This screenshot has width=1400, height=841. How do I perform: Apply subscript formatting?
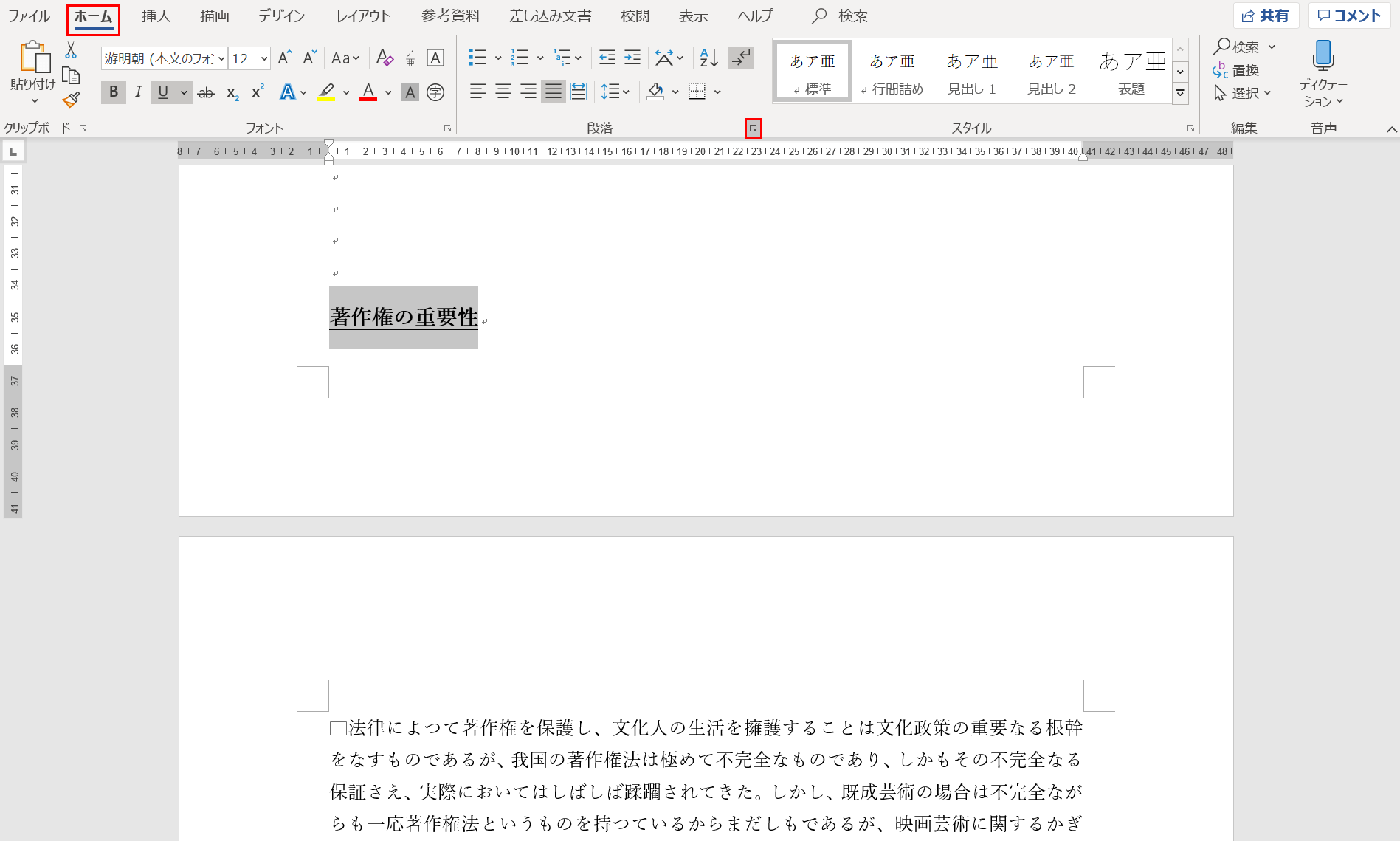[x=232, y=92]
